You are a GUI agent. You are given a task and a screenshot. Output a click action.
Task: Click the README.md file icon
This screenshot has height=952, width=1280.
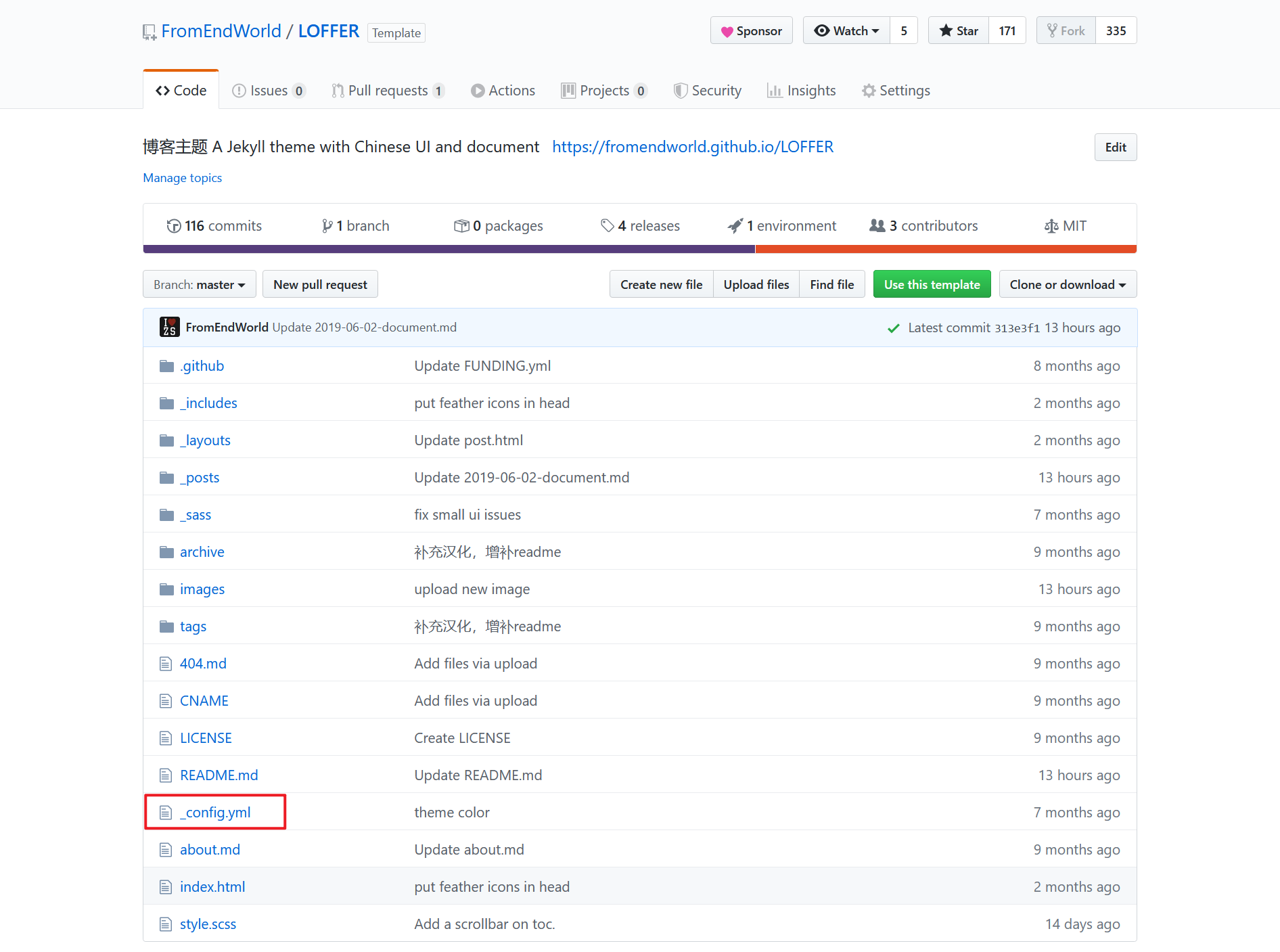[x=166, y=775]
